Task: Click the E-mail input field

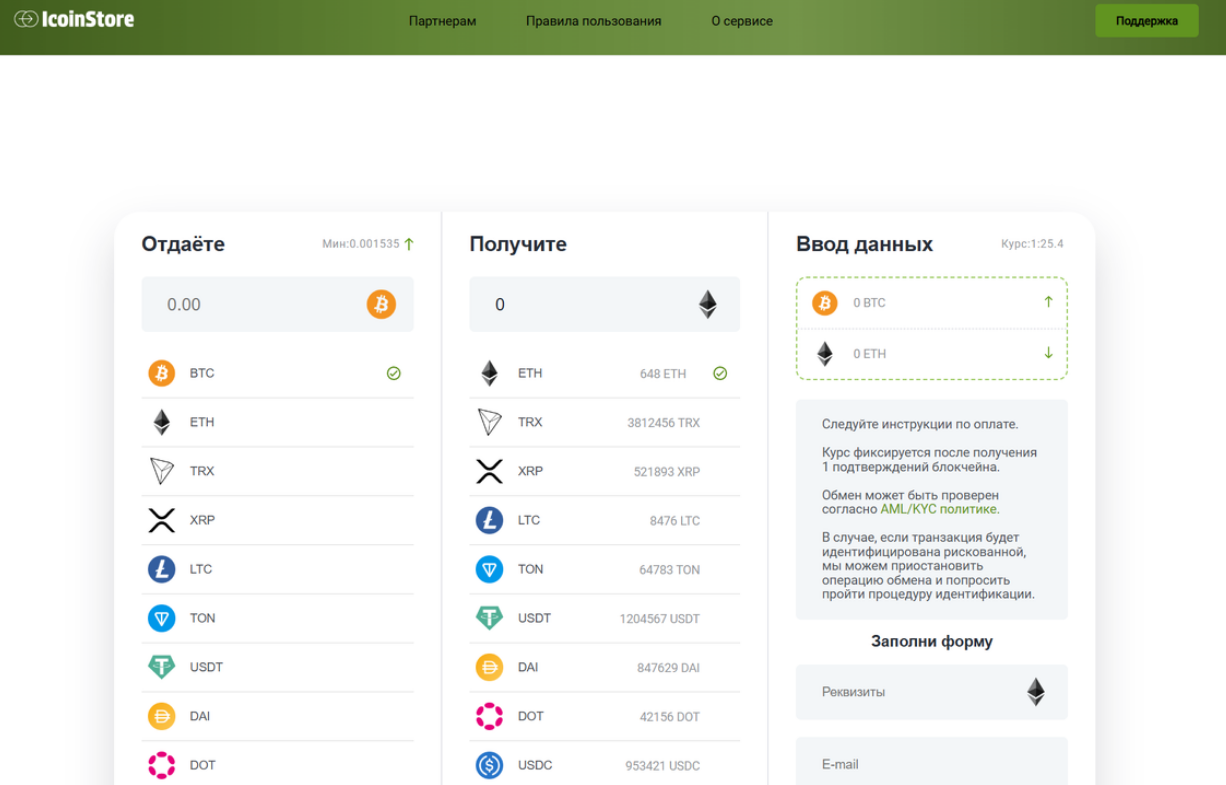Action: [x=931, y=763]
